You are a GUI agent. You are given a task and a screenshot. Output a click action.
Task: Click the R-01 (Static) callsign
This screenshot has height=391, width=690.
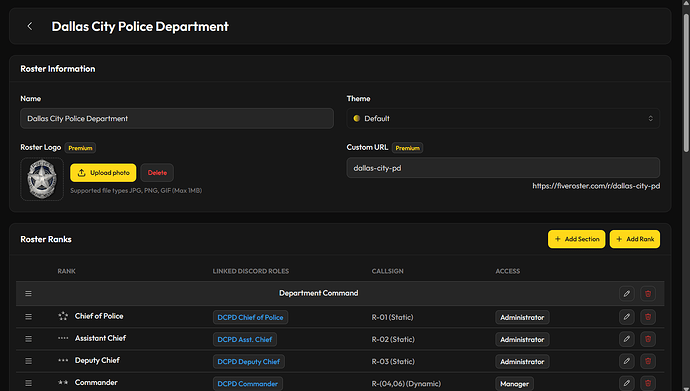click(x=392, y=317)
